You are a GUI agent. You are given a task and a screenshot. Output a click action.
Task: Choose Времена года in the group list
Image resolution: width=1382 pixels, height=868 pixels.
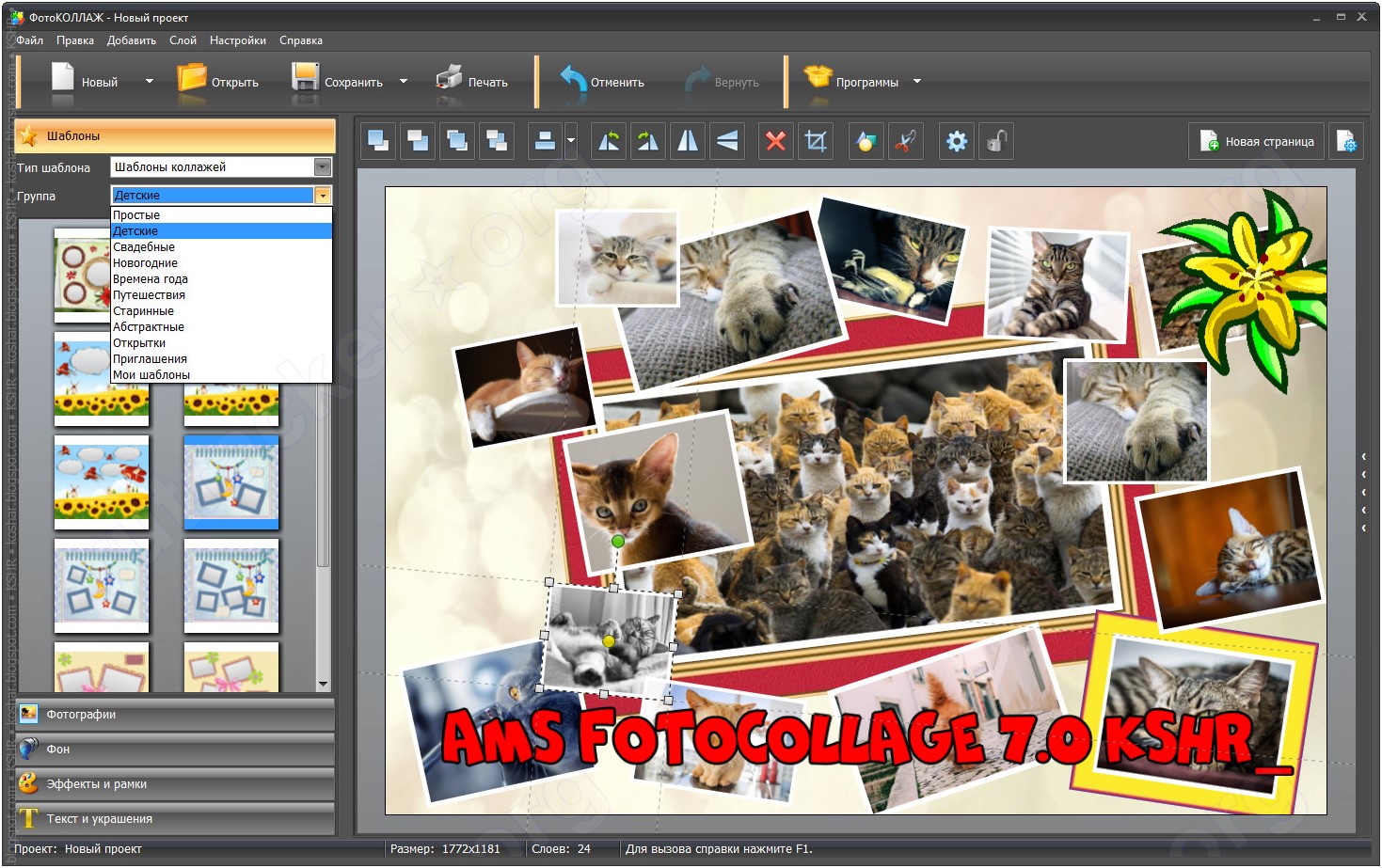(x=222, y=279)
